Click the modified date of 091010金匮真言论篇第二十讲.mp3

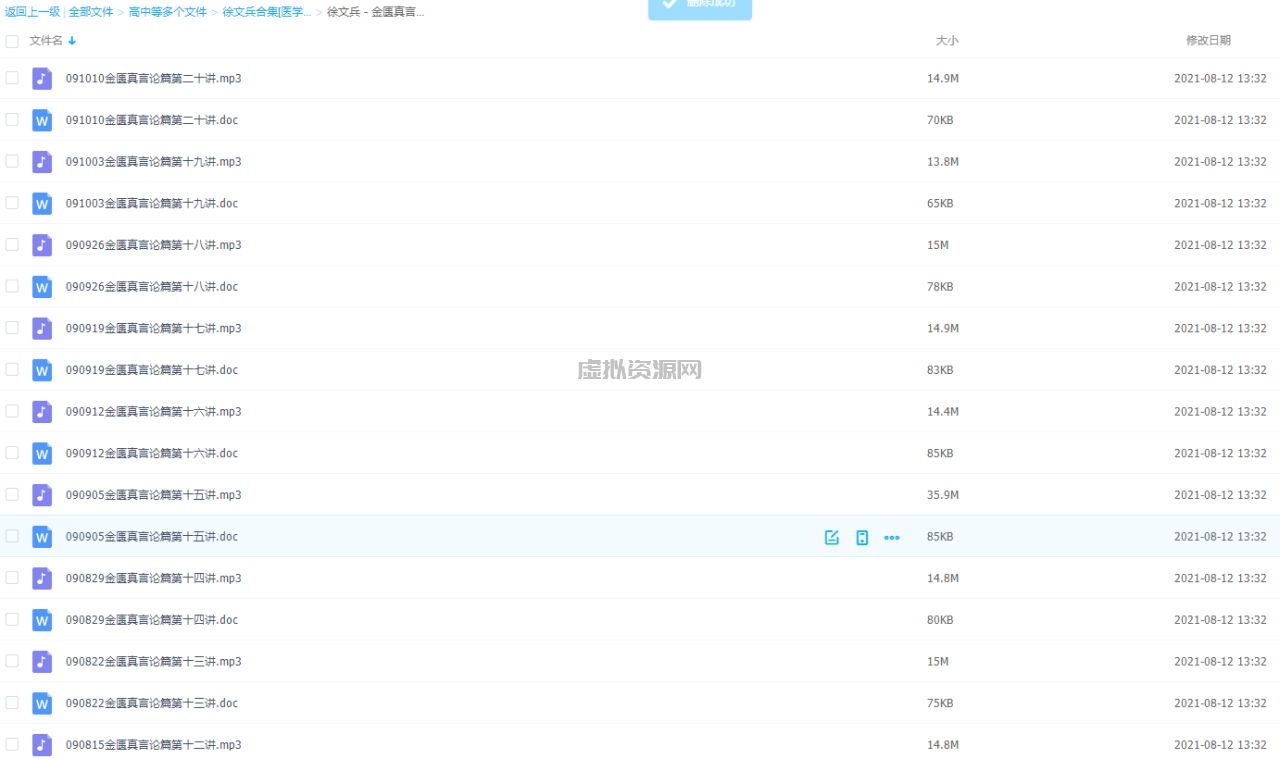click(1220, 78)
